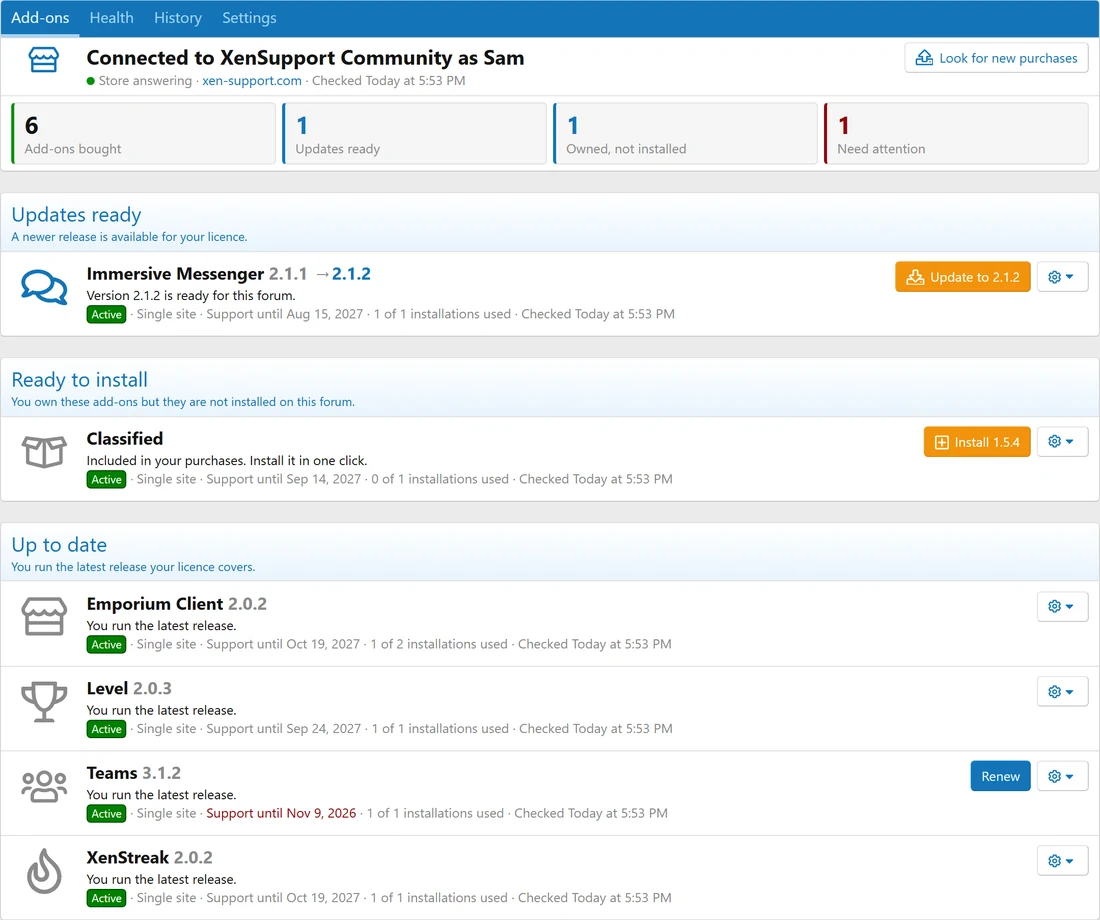
Task: Click Install 1.5.4 button
Action: (977, 441)
